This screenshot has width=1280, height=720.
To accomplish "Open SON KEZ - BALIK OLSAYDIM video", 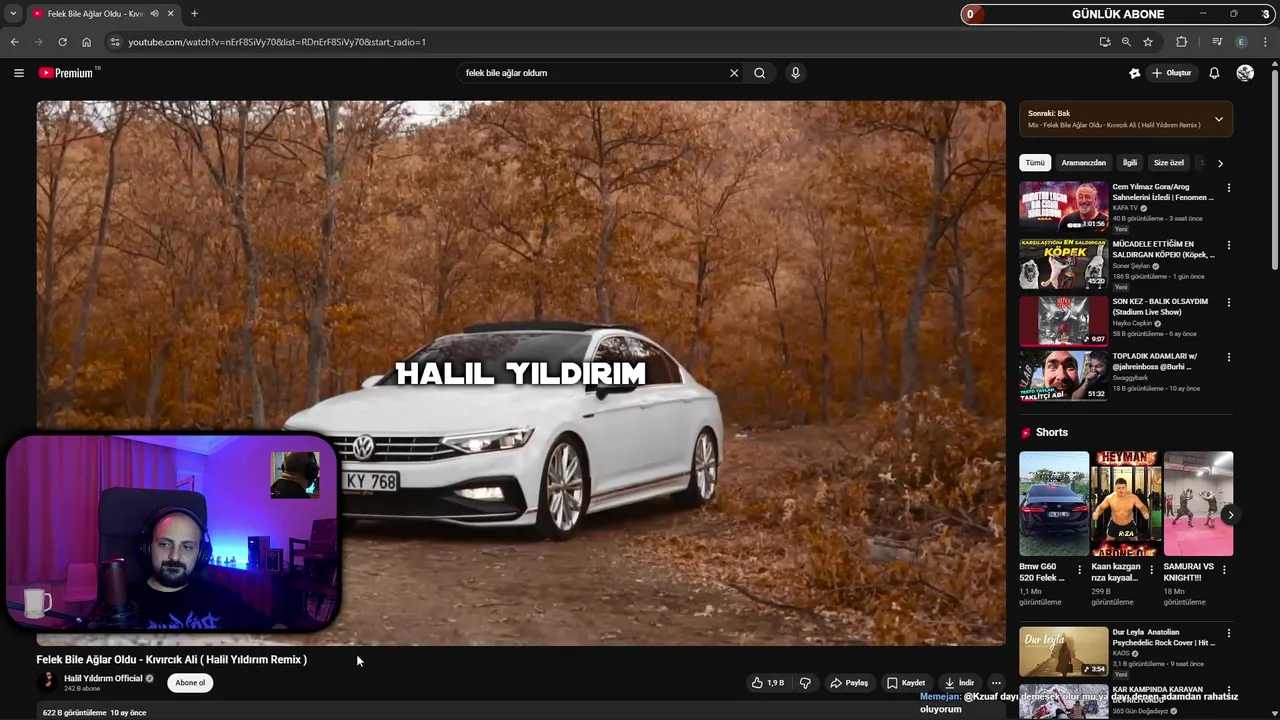I will [1063, 320].
